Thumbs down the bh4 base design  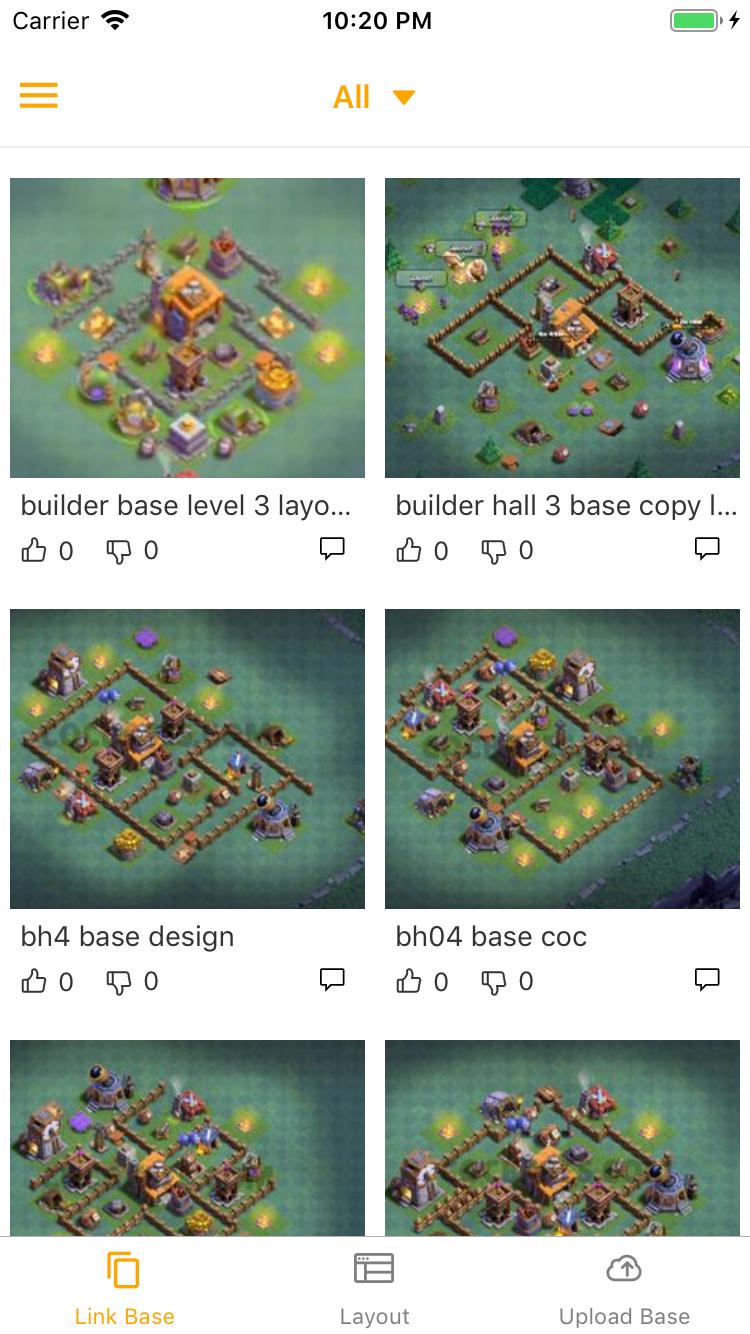point(119,982)
